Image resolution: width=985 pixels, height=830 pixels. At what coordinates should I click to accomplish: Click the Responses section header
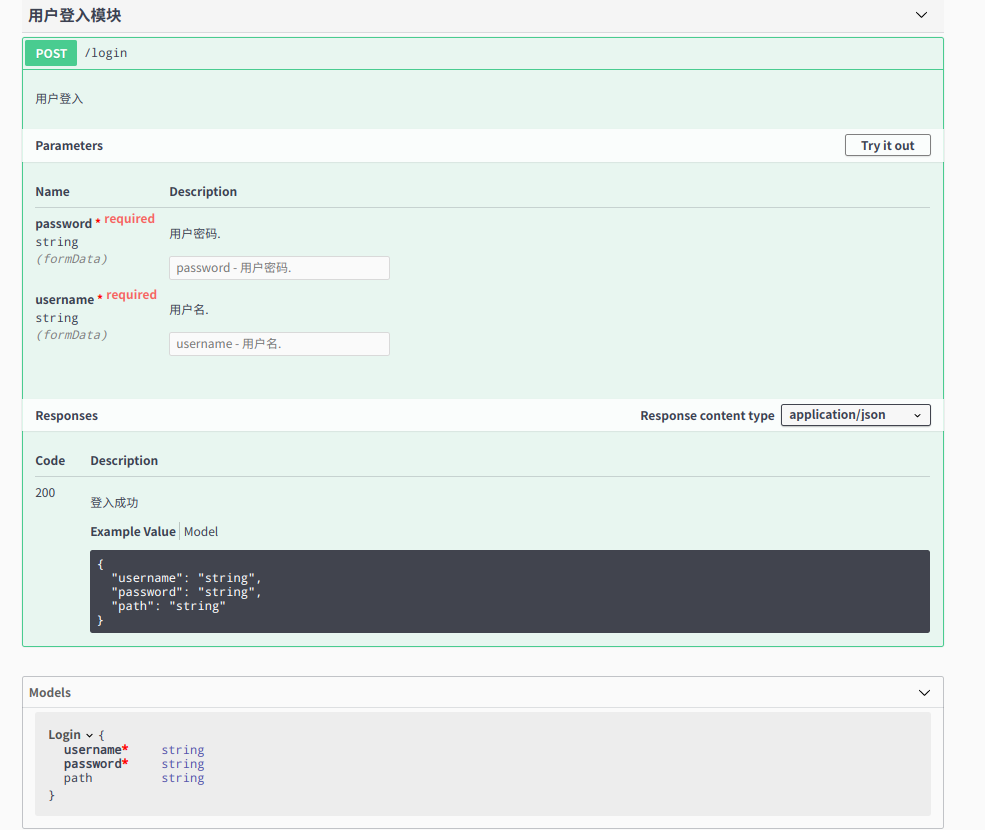pyautogui.click(x=67, y=415)
